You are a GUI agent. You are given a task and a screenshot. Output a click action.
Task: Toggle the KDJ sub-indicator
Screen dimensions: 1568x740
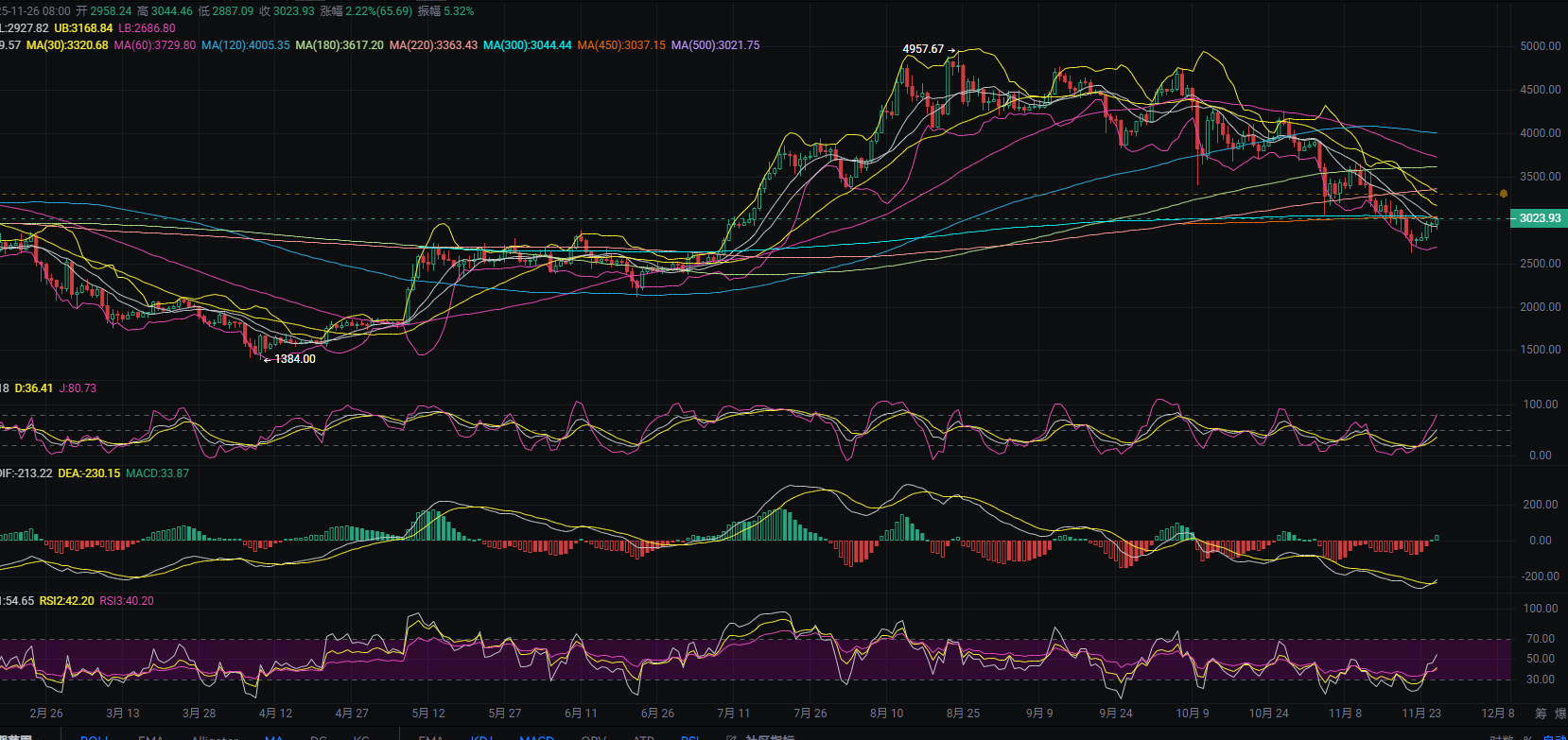(482, 737)
